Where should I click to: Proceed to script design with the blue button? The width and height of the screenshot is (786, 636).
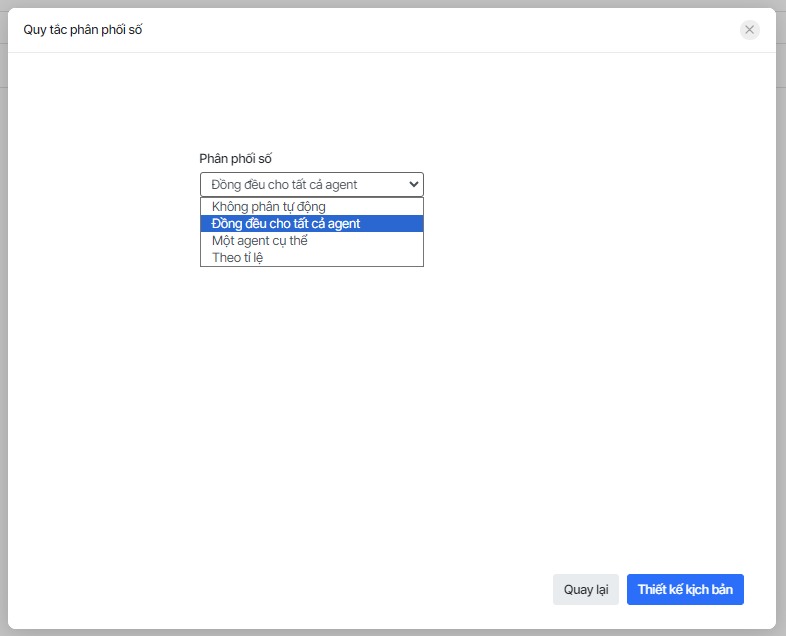click(685, 589)
